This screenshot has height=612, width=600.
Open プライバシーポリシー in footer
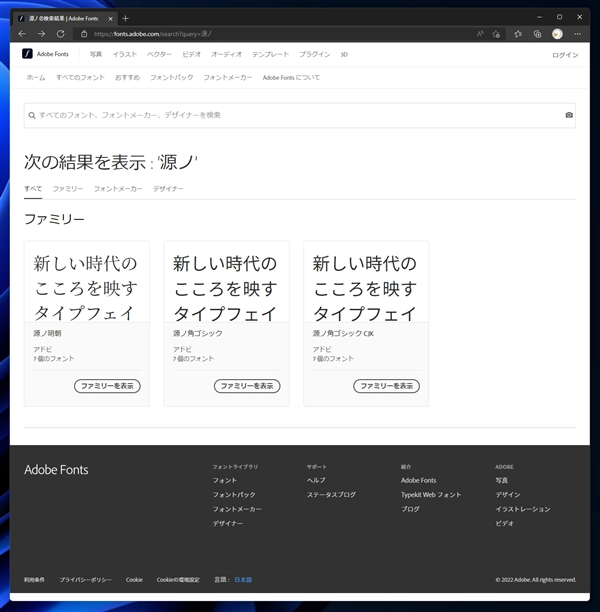pos(85,580)
